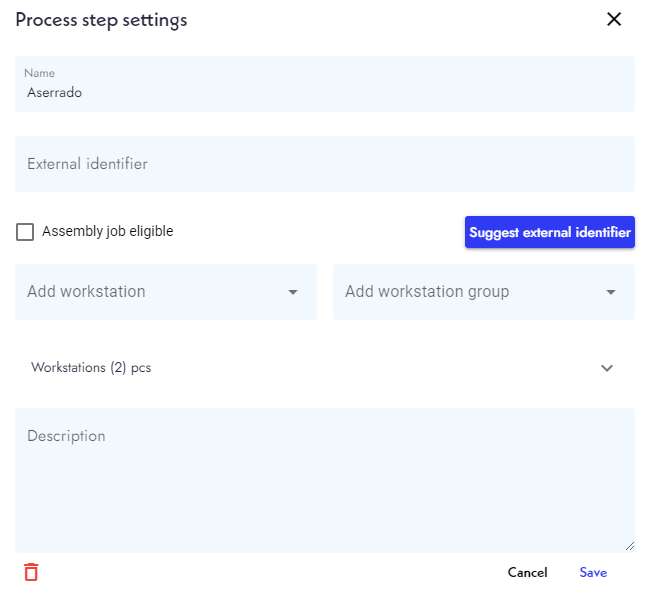Close the Process step settings dialog
This screenshot has width=649, height=603.
point(614,19)
